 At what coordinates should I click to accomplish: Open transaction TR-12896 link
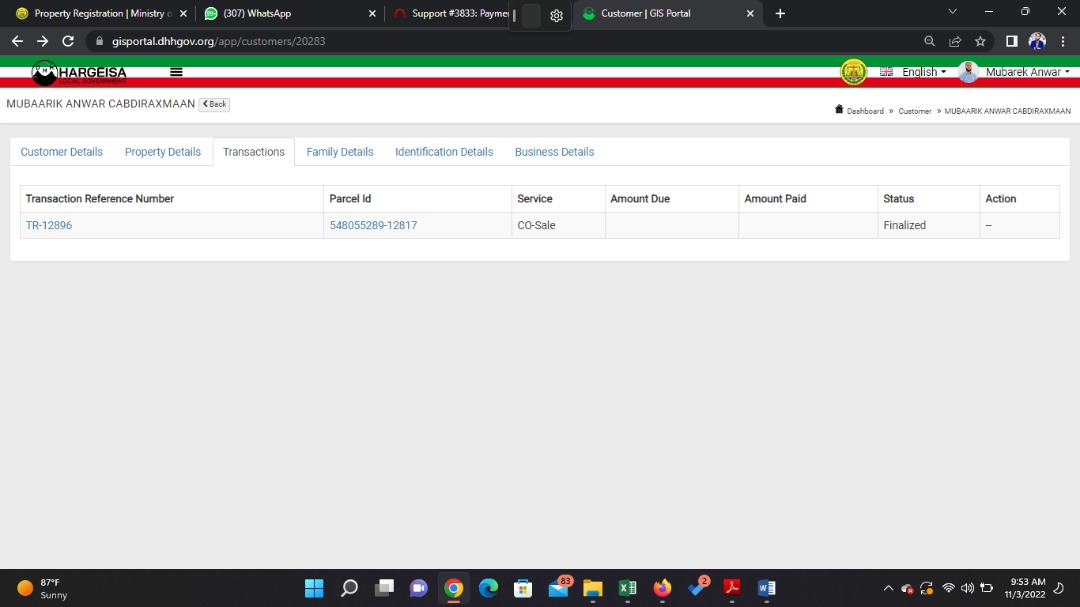click(49, 225)
